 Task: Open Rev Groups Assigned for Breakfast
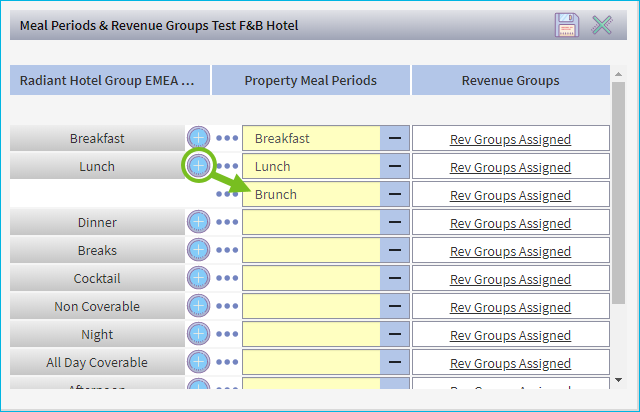(510, 139)
